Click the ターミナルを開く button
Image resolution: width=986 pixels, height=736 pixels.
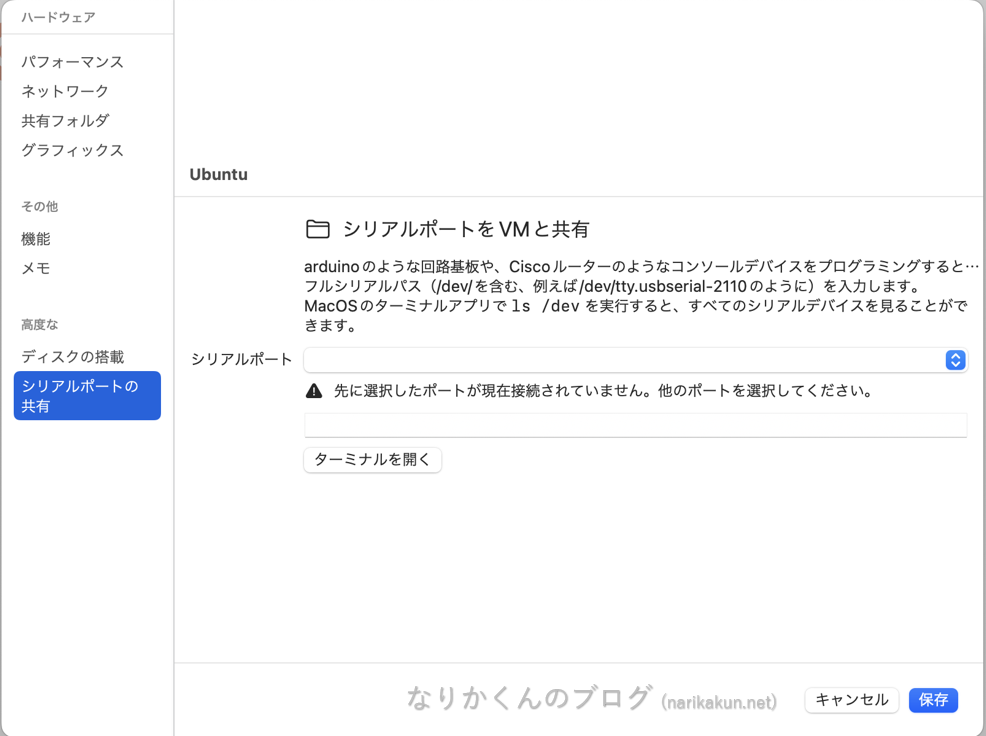tap(373, 460)
